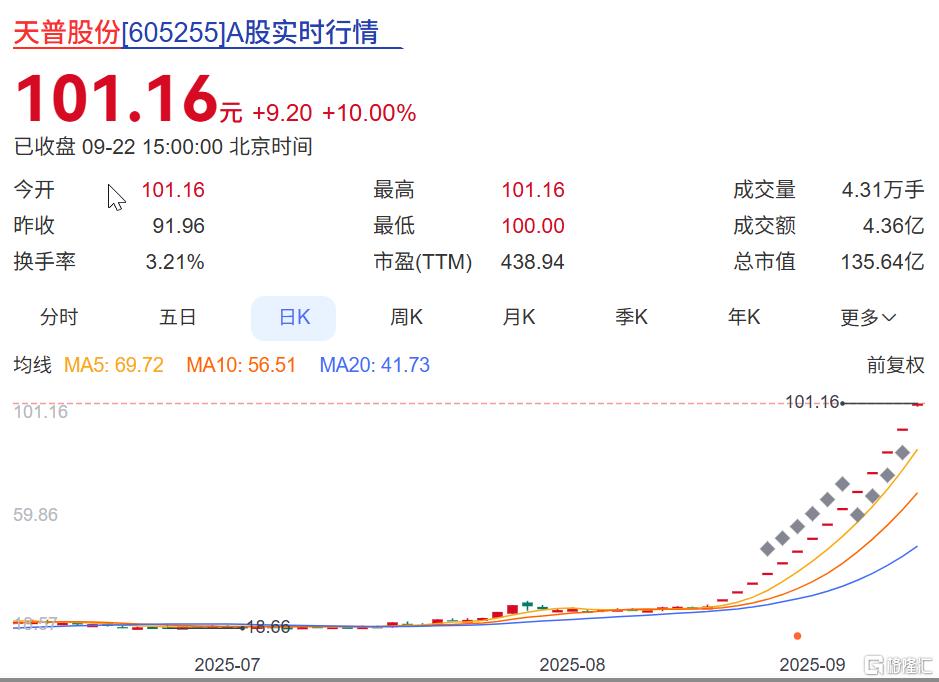Open the 天普股份 stock name link
The width and height of the screenshot is (939, 682).
(67, 32)
